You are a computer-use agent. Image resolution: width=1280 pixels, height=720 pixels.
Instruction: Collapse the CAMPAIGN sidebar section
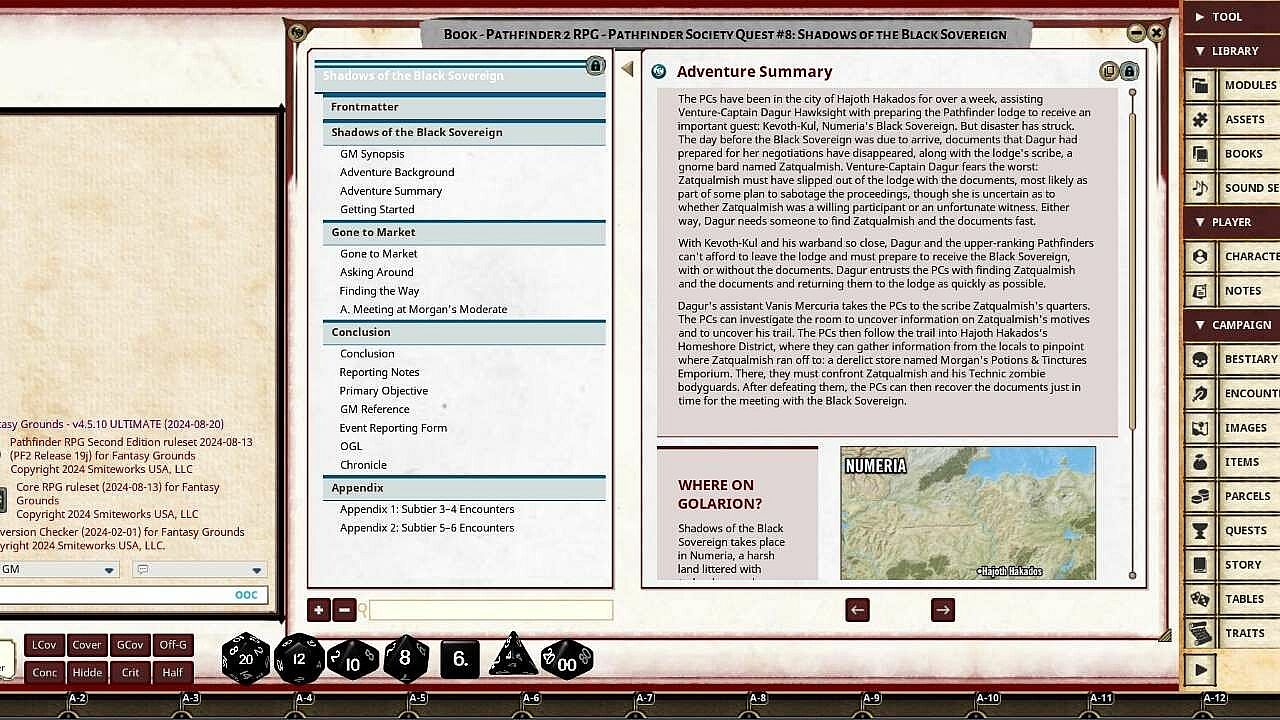coord(1232,325)
